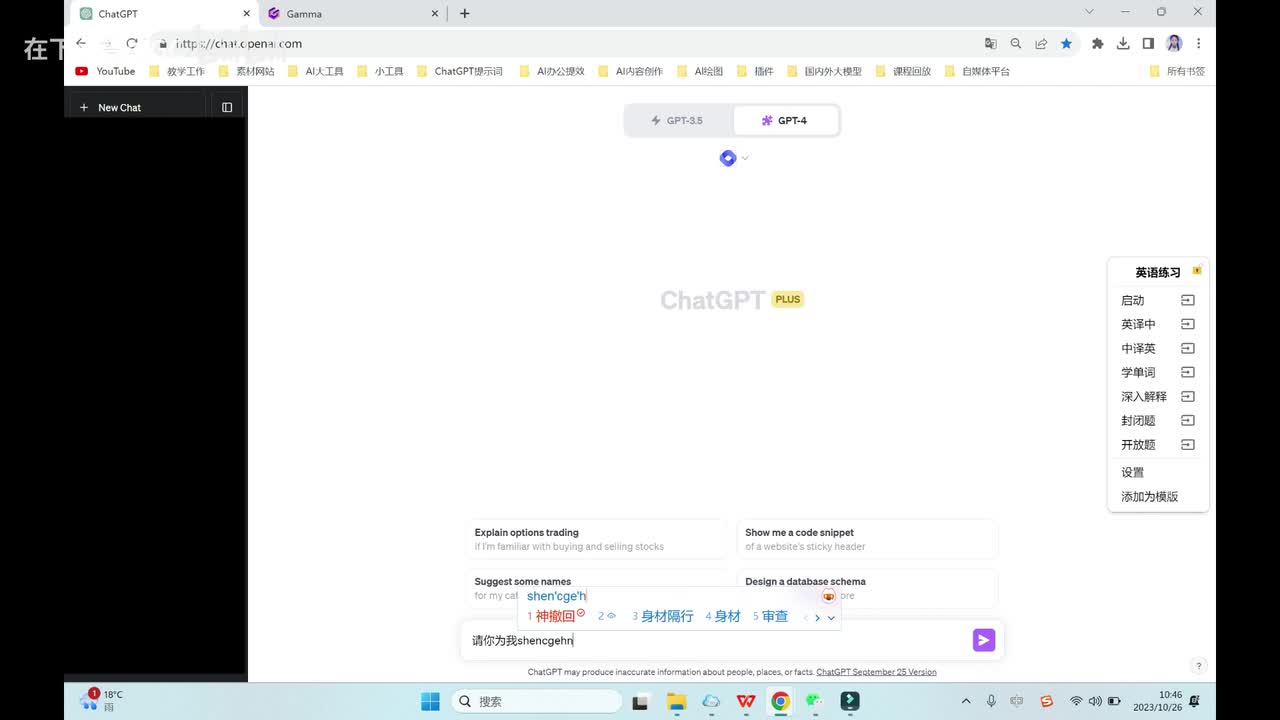Start a New Chat
The image size is (1280, 720).
[119, 107]
